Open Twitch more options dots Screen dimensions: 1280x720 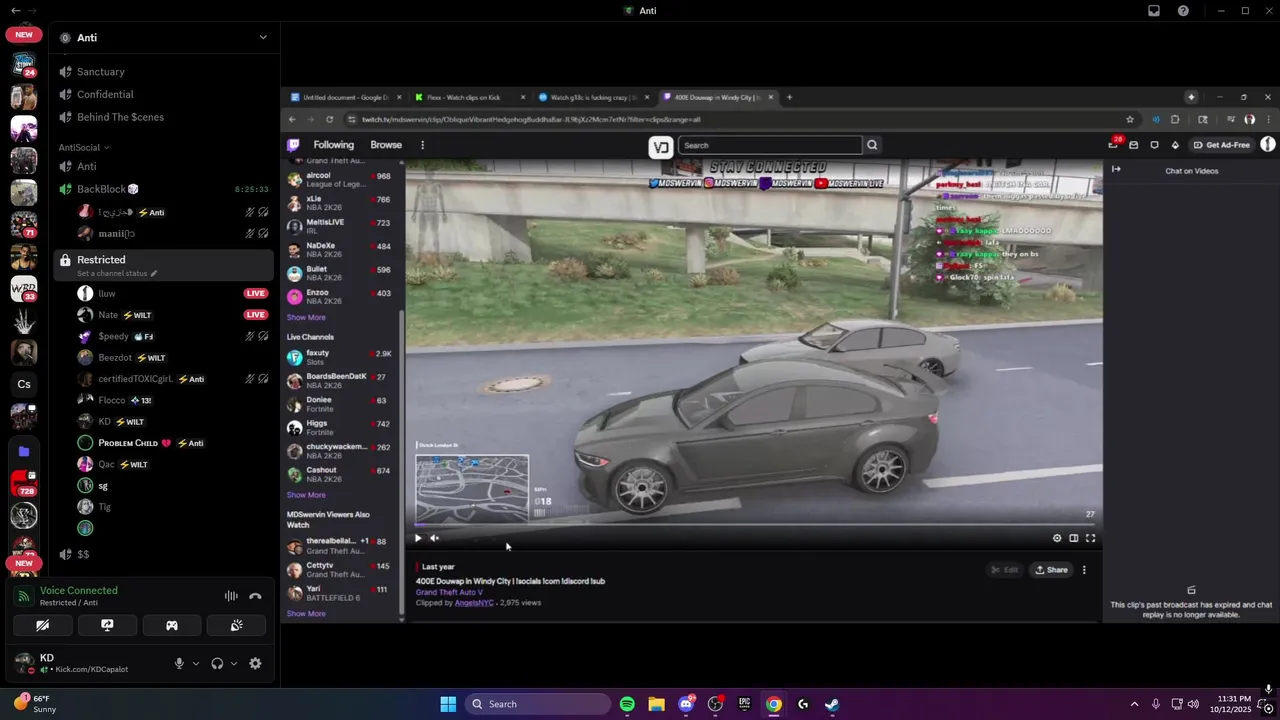pos(422,145)
